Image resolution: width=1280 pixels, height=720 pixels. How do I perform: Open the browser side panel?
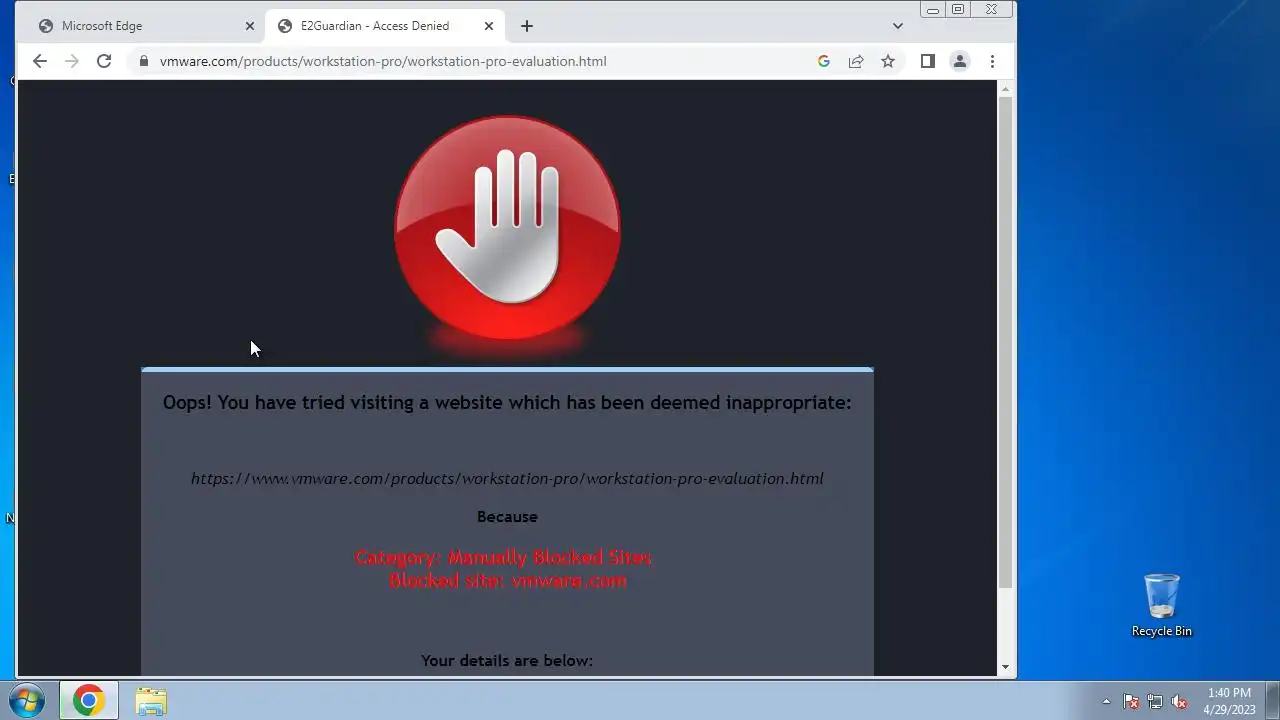tap(928, 61)
